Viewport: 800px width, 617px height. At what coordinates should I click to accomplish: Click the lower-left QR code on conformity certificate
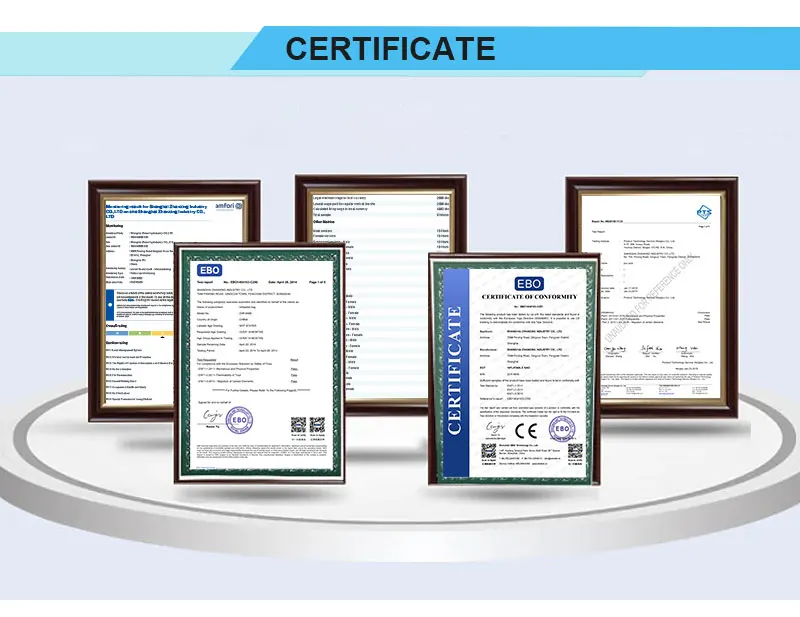click(489, 451)
